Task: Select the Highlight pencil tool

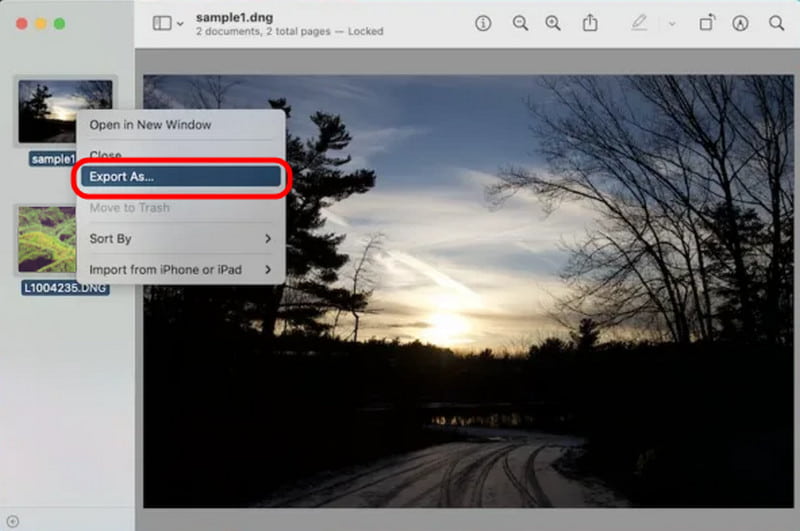Action: click(x=639, y=23)
